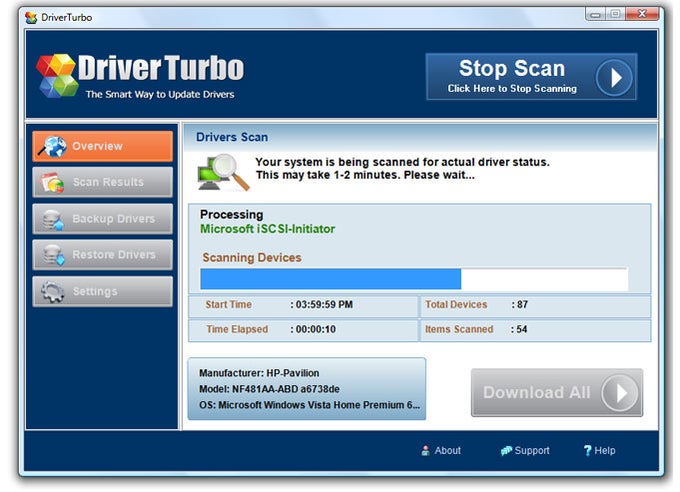The image size is (680, 492).
Task: Close the DriverTurbo window
Action: coord(642,14)
